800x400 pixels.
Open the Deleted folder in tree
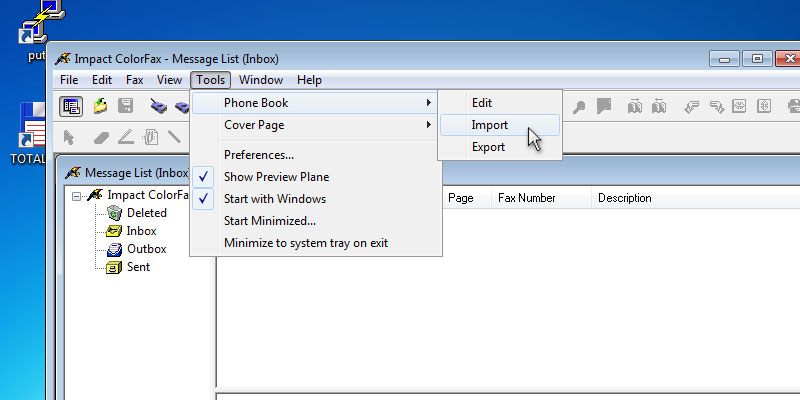[x=146, y=213]
